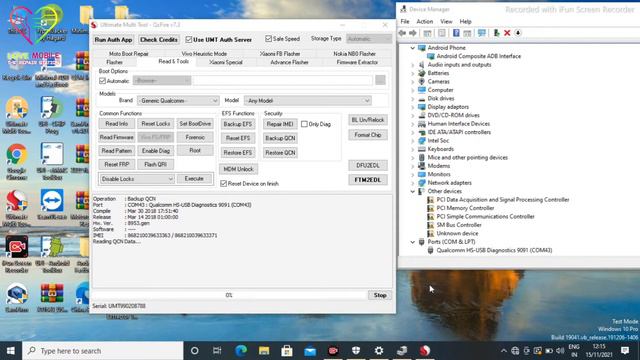This screenshot has width=640, height=360.
Task: Toggle Automatic boot option checkbox
Action: pyautogui.click(x=102, y=81)
